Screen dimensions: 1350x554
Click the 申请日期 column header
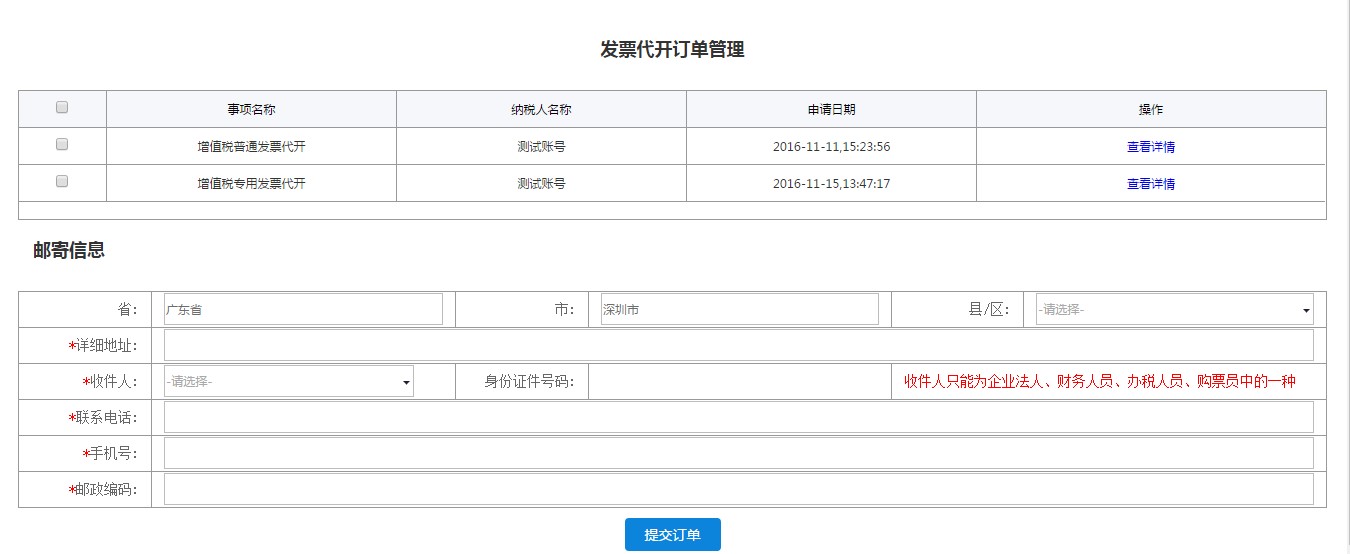click(831, 110)
